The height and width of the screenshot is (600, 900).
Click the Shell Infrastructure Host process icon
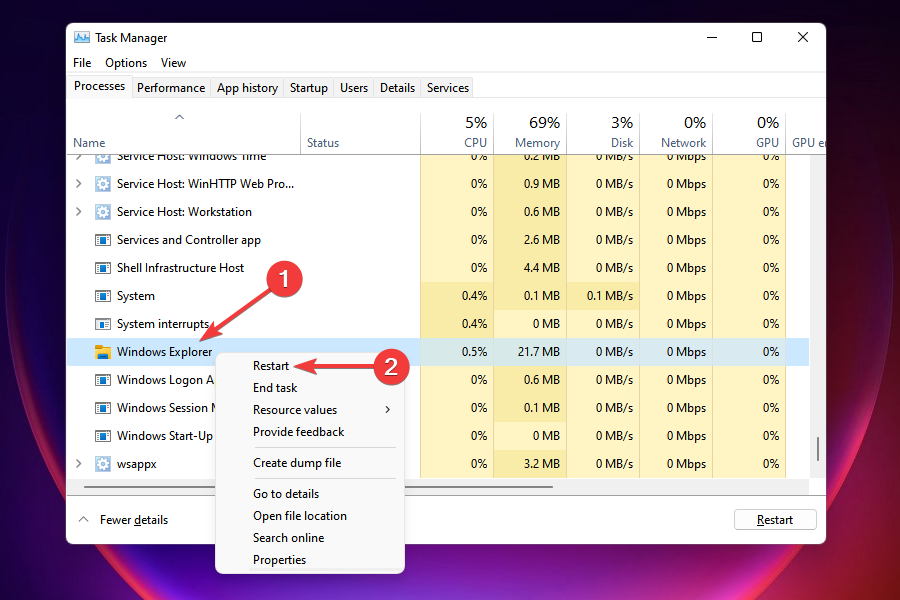(102, 268)
